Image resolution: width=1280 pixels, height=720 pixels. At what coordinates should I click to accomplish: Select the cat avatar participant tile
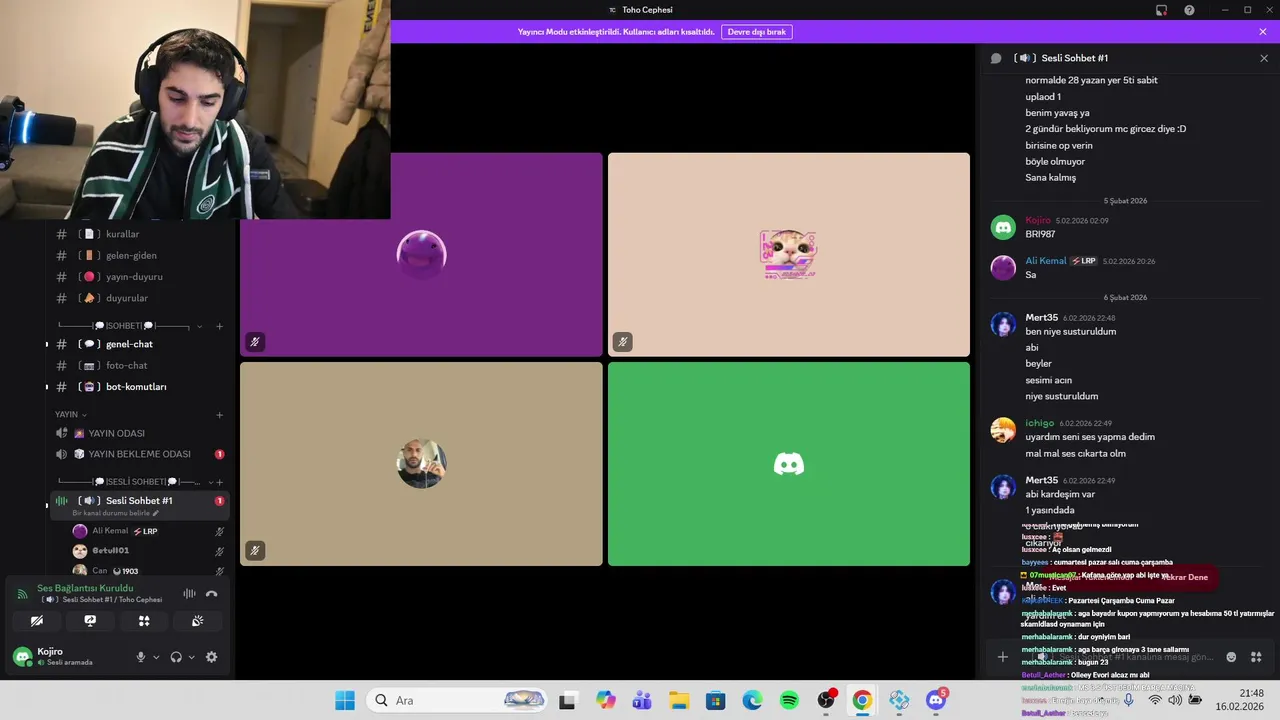[789, 254]
